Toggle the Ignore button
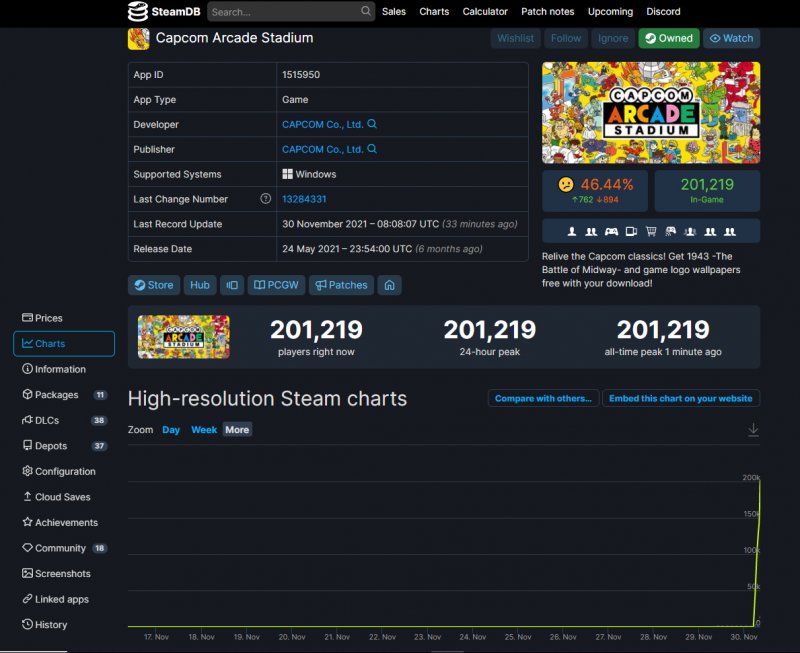 pyautogui.click(x=612, y=38)
